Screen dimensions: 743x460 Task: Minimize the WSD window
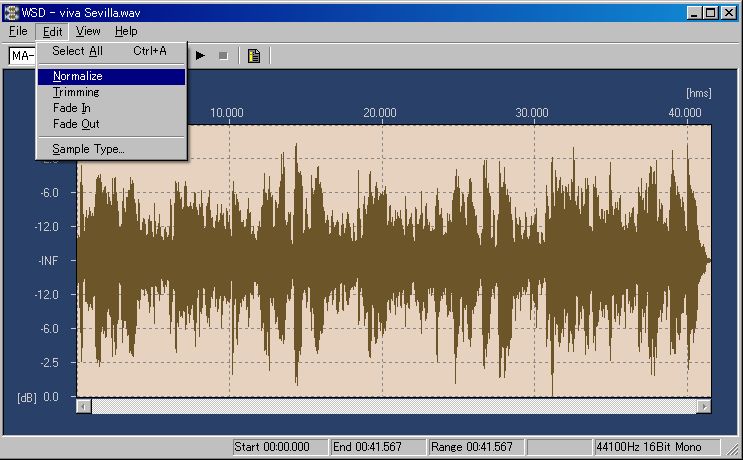pos(694,13)
